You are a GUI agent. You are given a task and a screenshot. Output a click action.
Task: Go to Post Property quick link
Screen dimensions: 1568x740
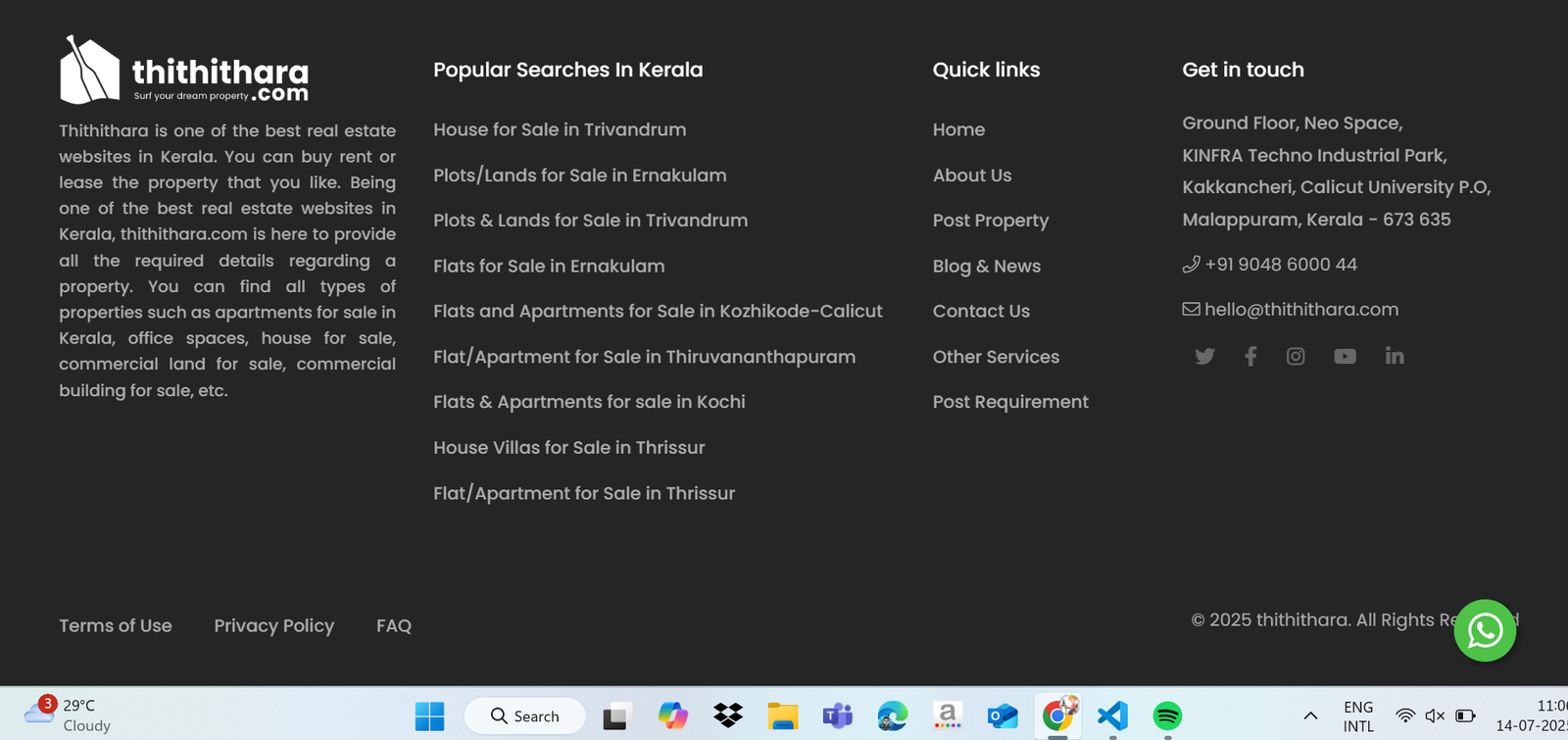click(x=990, y=221)
